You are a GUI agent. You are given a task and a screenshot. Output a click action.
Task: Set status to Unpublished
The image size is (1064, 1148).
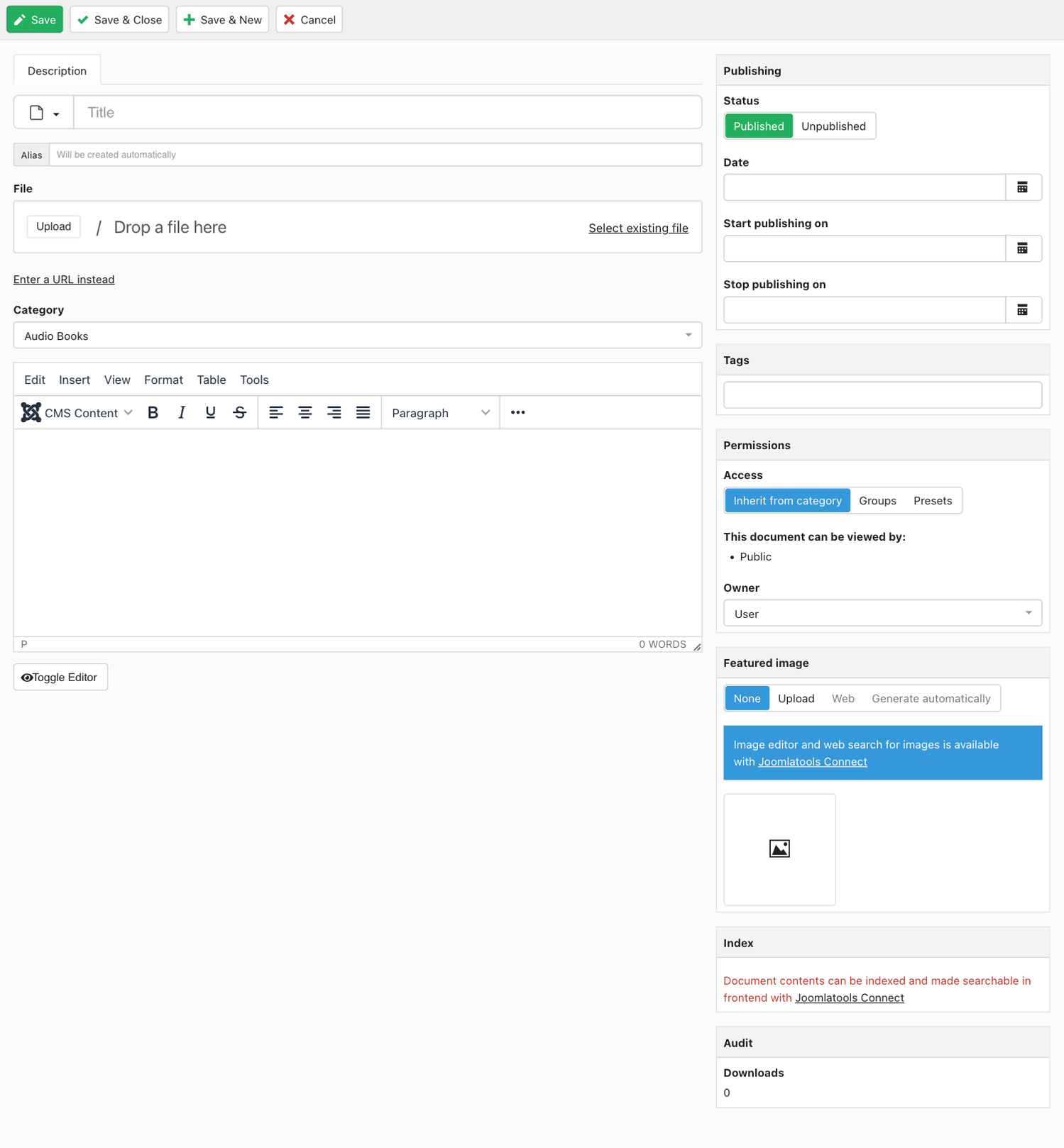[833, 126]
